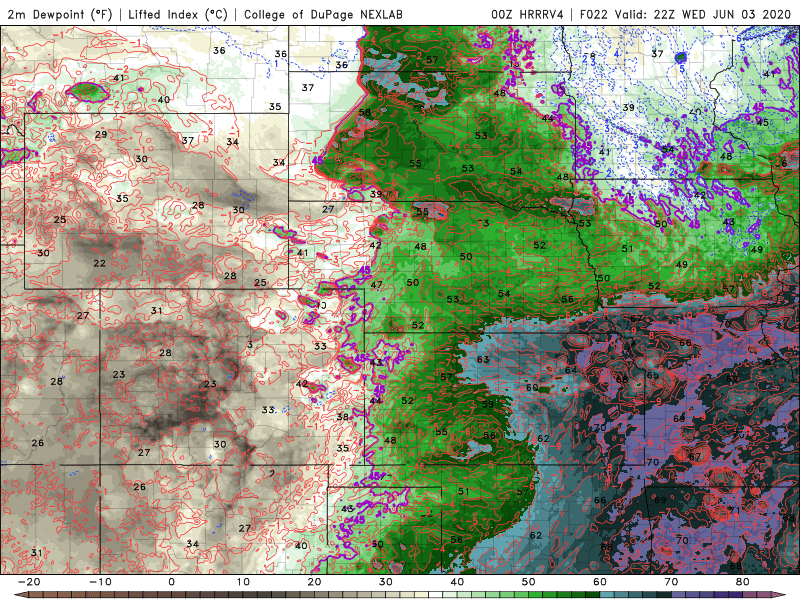Click the 60 label on the color scale

pos(600,582)
